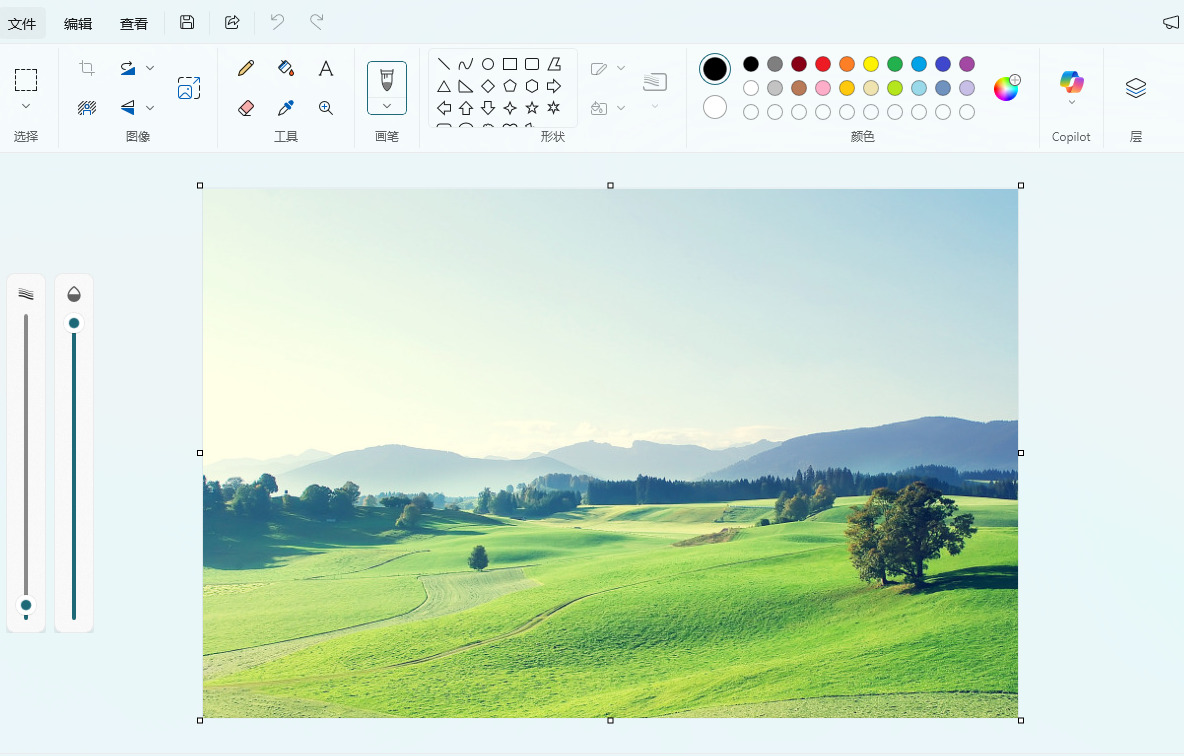The image size is (1184, 756).
Task: Open the Remove background tool
Action: (87, 108)
